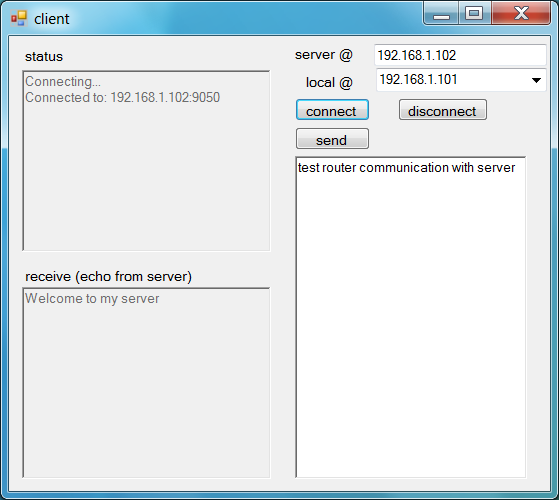Click the 'test router communication with server' text

(x=406, y=167)
